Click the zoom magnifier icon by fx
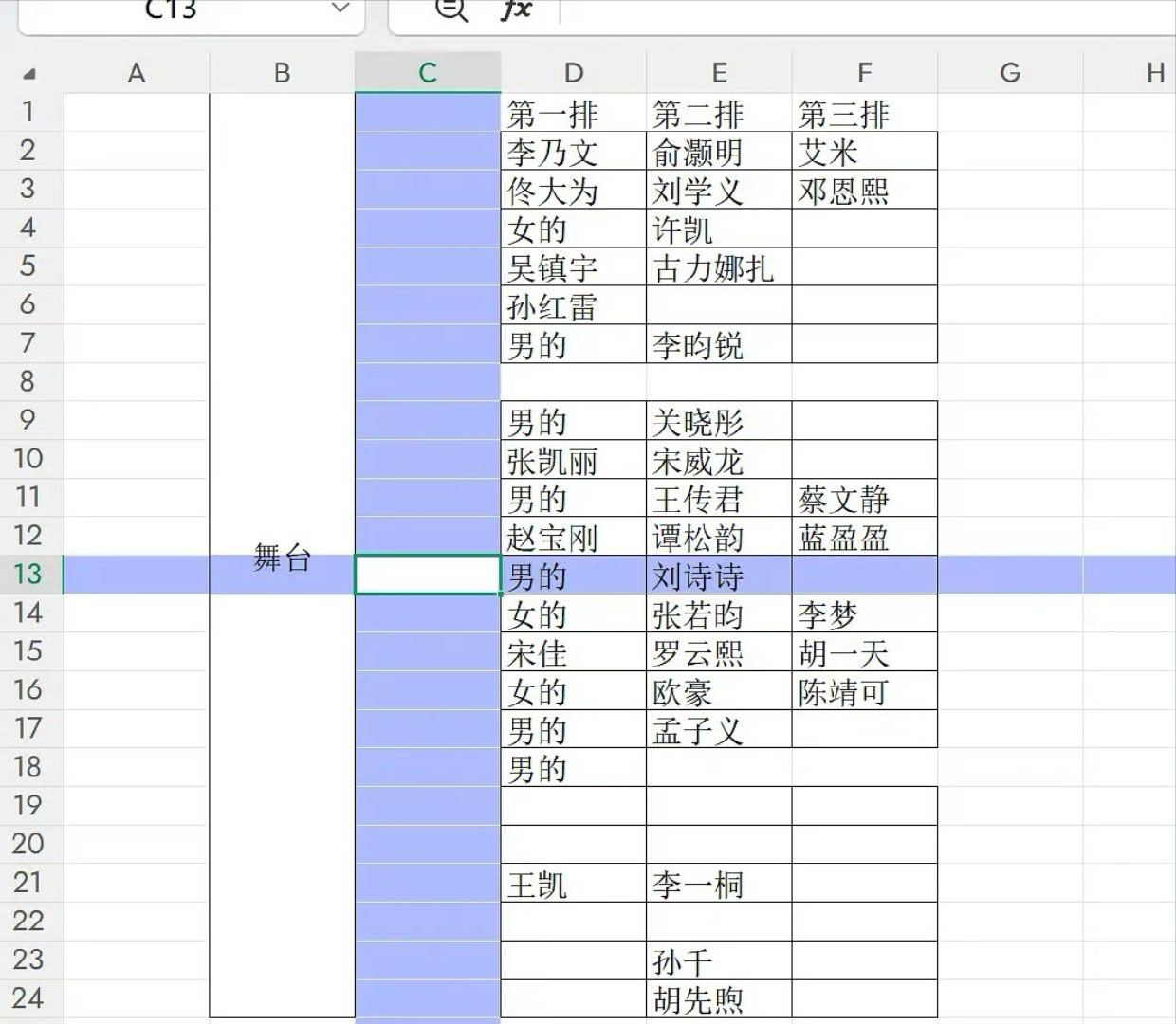Screen dimensions: 1176x1024 point(450,9)
